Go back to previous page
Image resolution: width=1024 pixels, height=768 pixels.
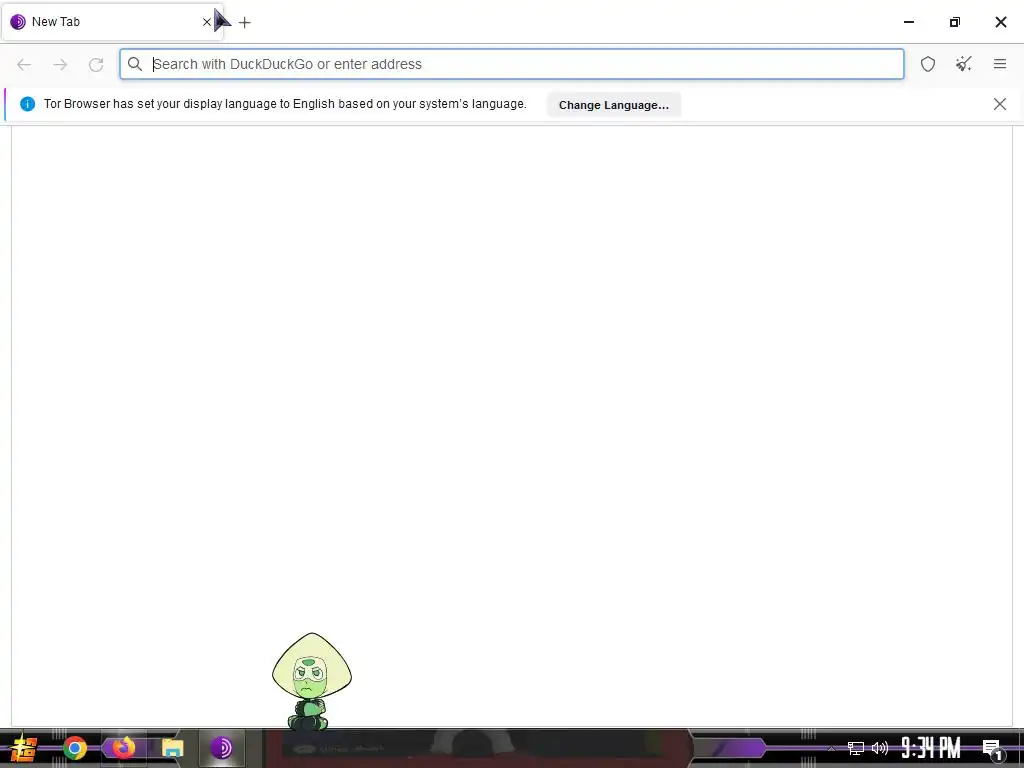tap(24, 64)
